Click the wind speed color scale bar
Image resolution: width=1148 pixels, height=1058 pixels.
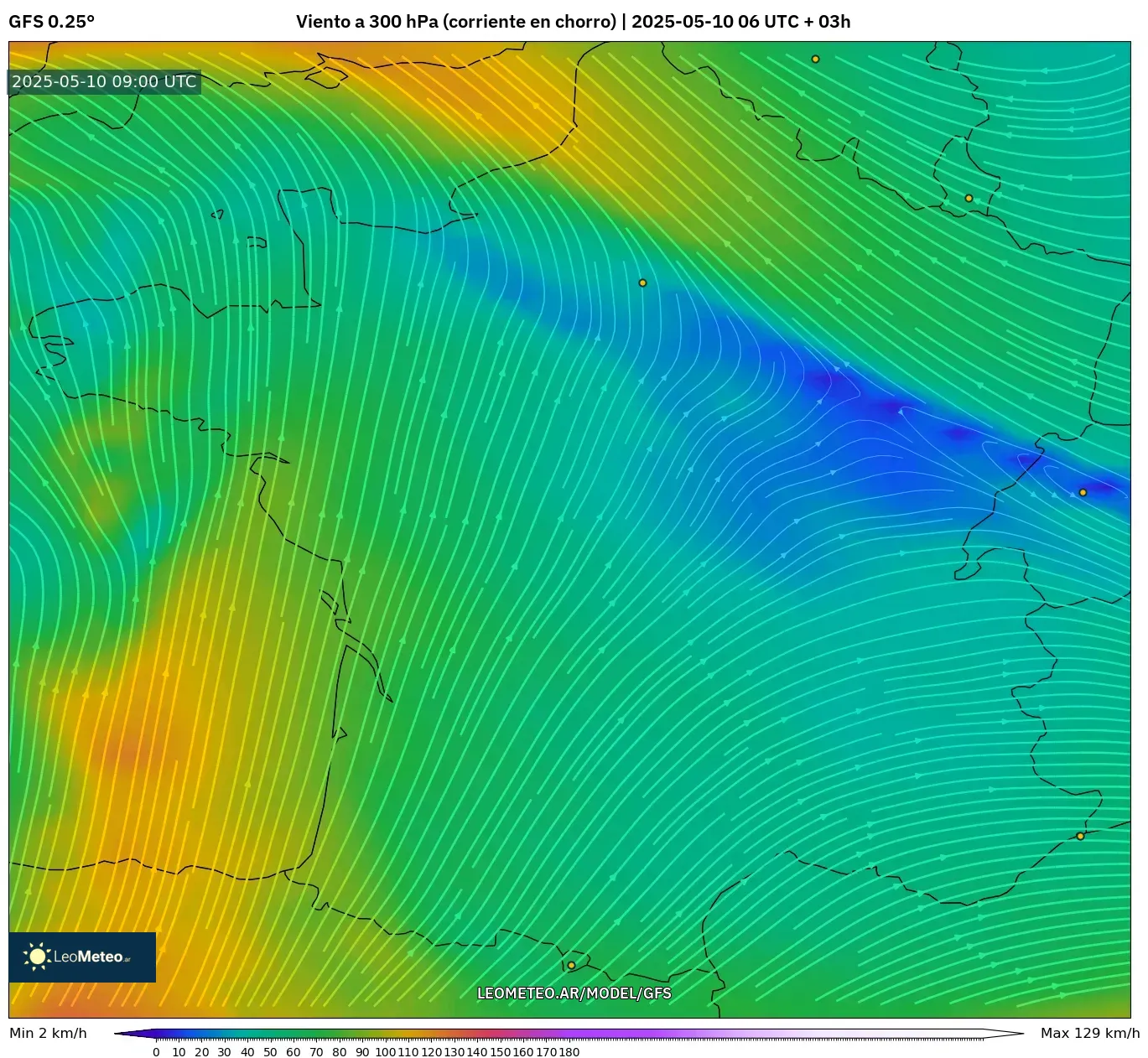coord(569,1034)
